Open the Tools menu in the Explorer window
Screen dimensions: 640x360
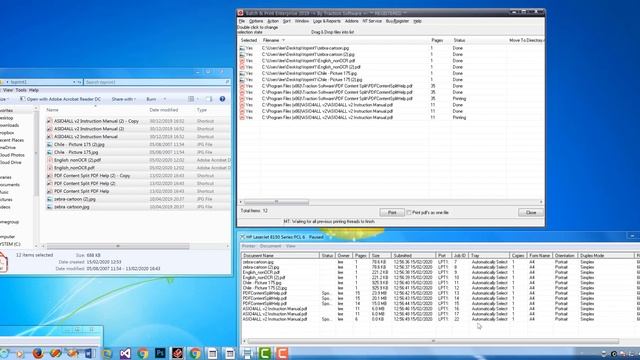[21, 90]
